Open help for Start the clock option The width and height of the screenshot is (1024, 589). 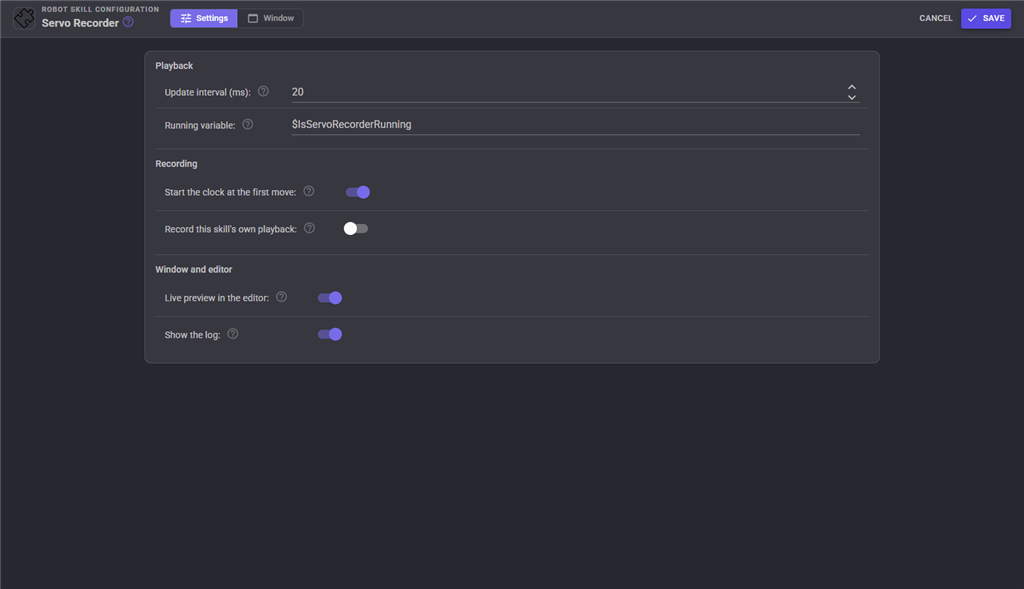pyautogui.click(x=309, y=191)
